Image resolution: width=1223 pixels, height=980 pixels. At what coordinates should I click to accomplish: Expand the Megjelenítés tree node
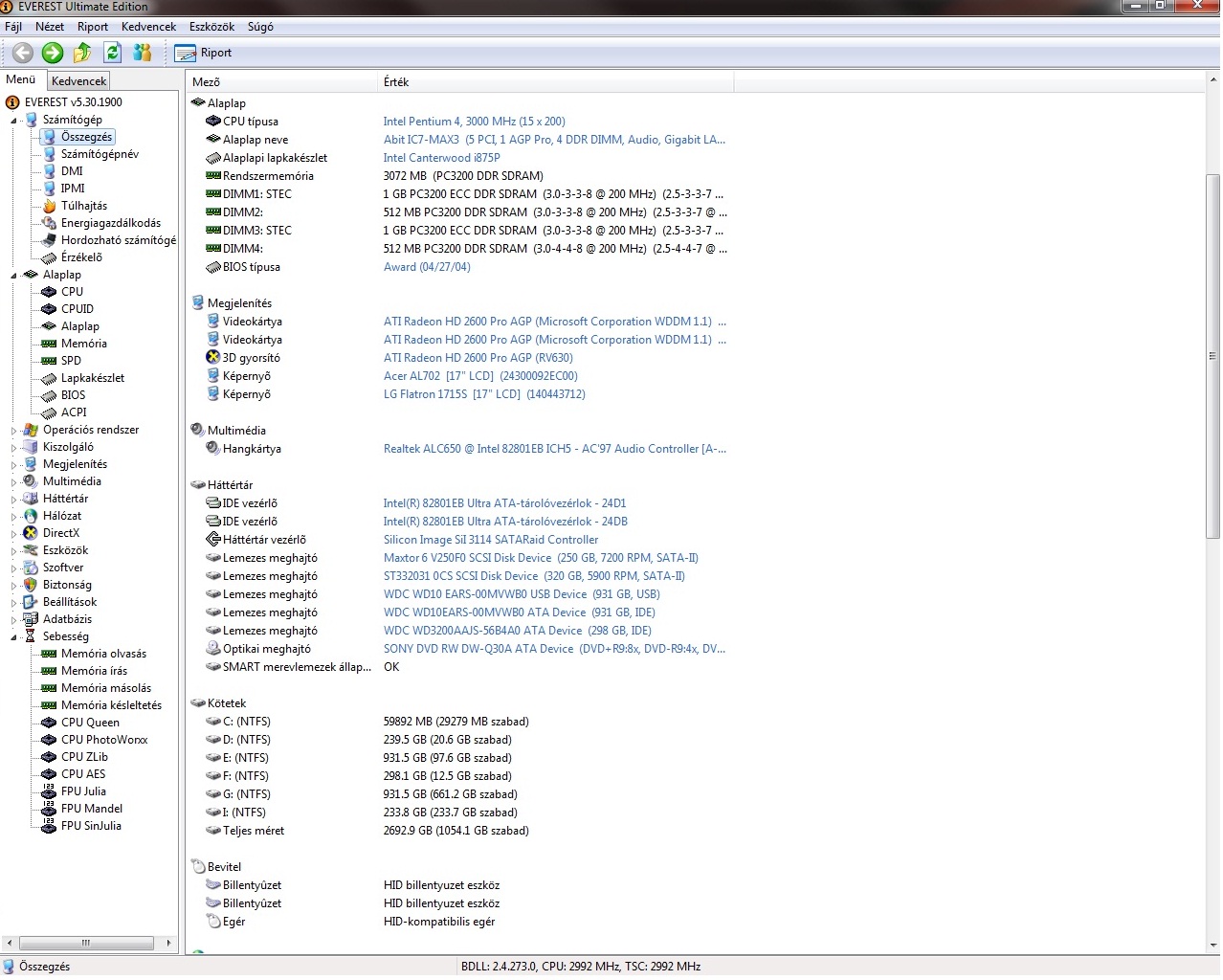click(14, 465)
